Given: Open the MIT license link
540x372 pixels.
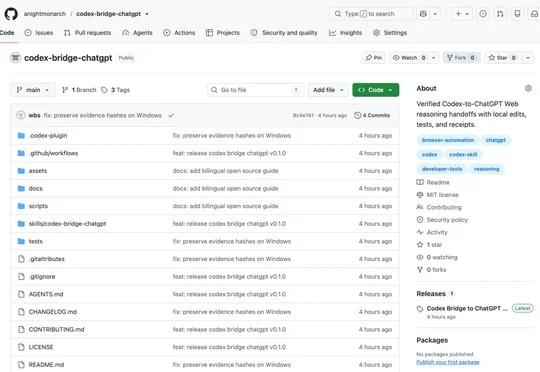Looking at the screenshot, I should click(x=442, y=195).
